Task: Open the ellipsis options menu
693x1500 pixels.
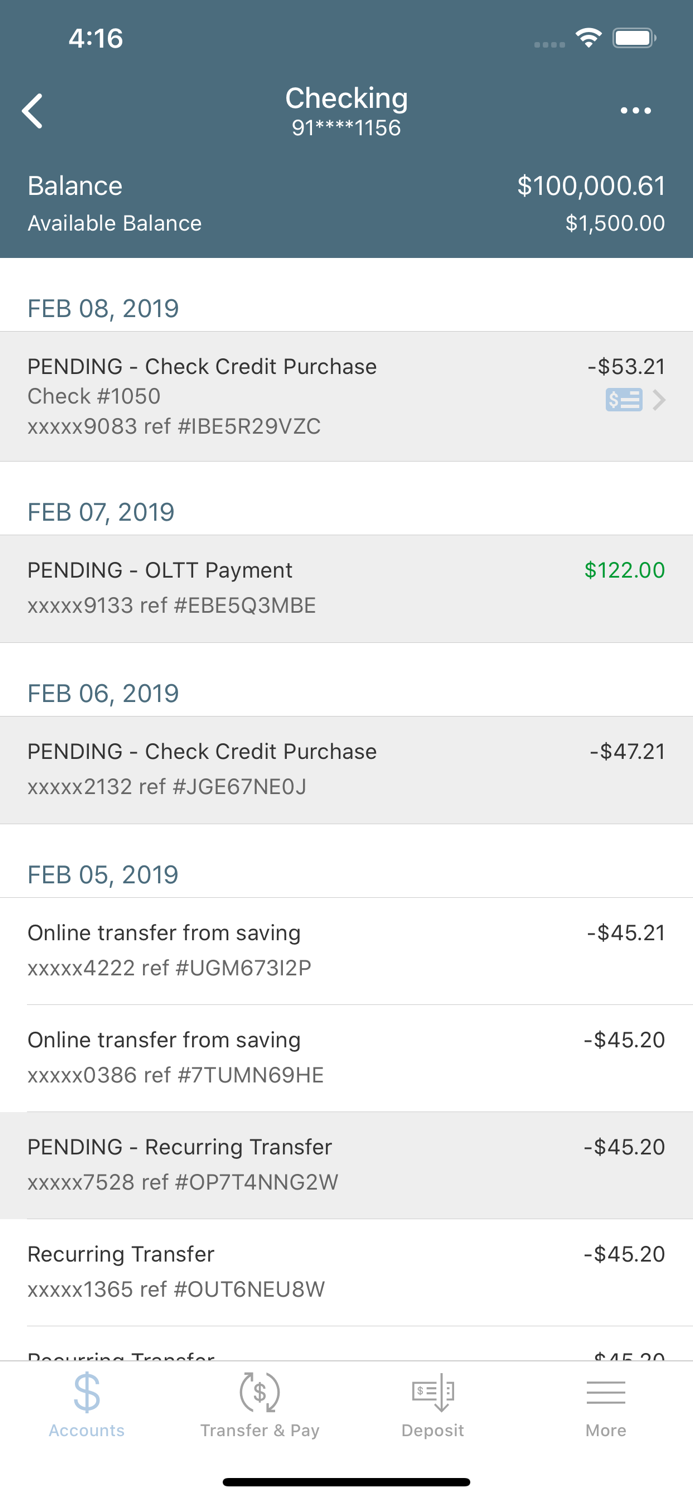Action: pos(637,110)
